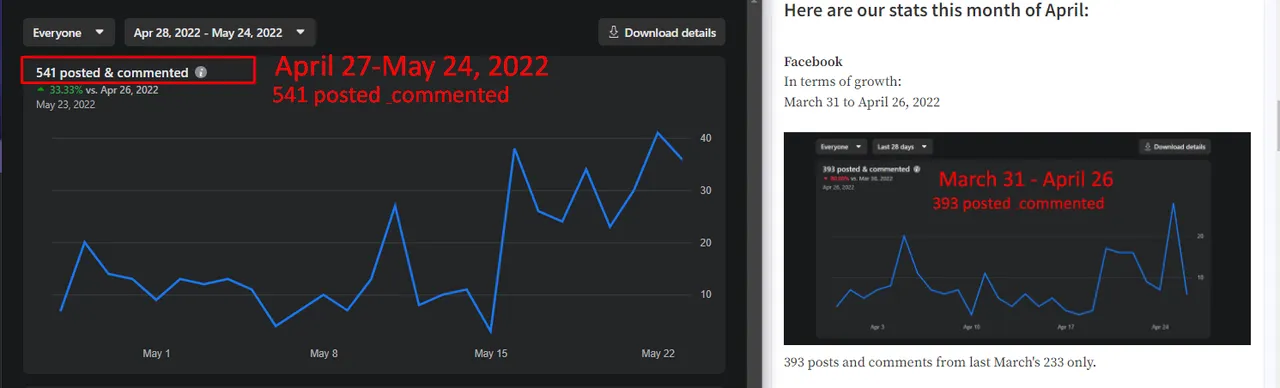The image size is (1280, 388).
Task: Click the 'March 31 to April 26, 2022' line
Action: (862, 102)
